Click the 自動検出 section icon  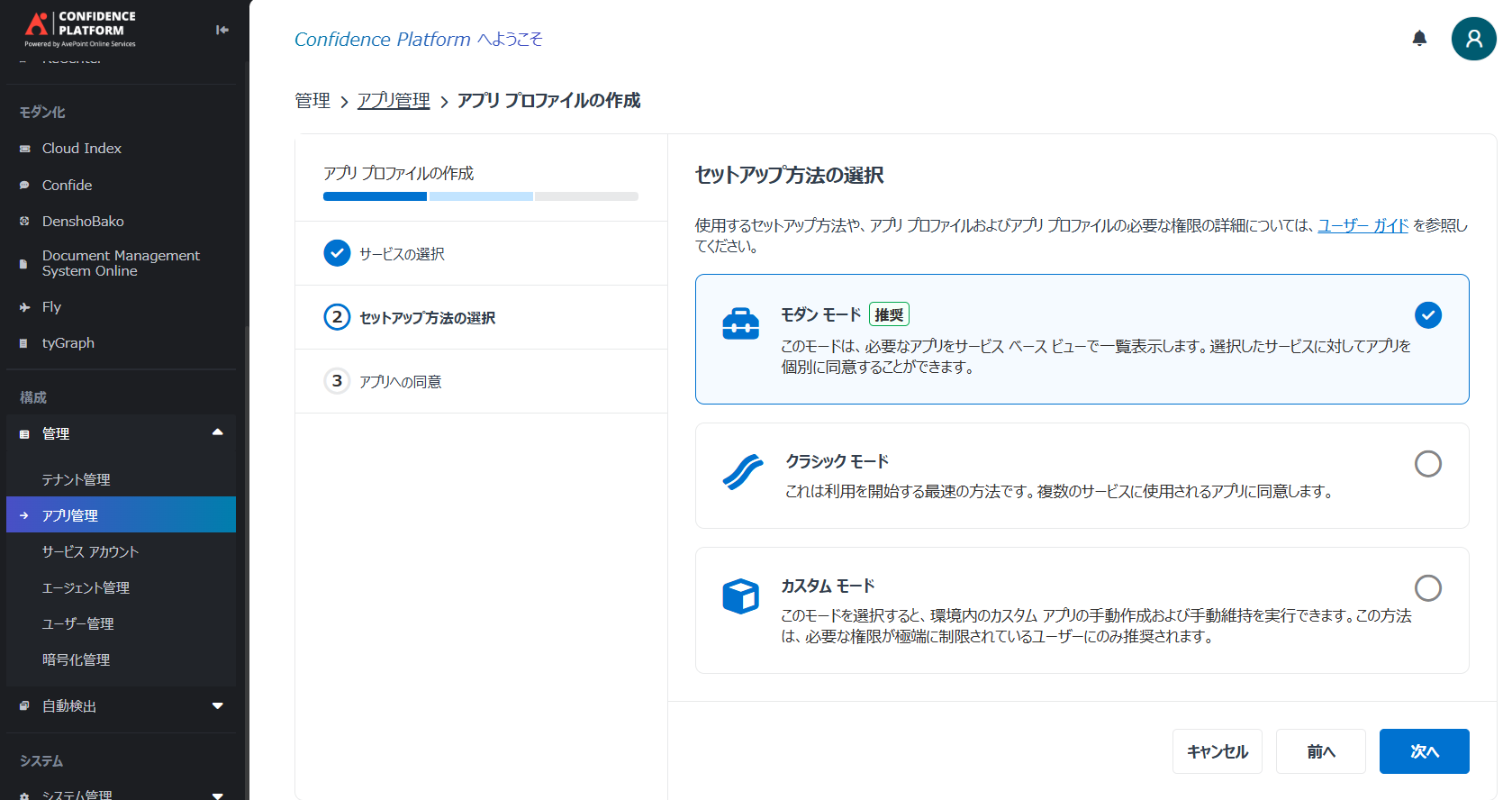(24, 706)
